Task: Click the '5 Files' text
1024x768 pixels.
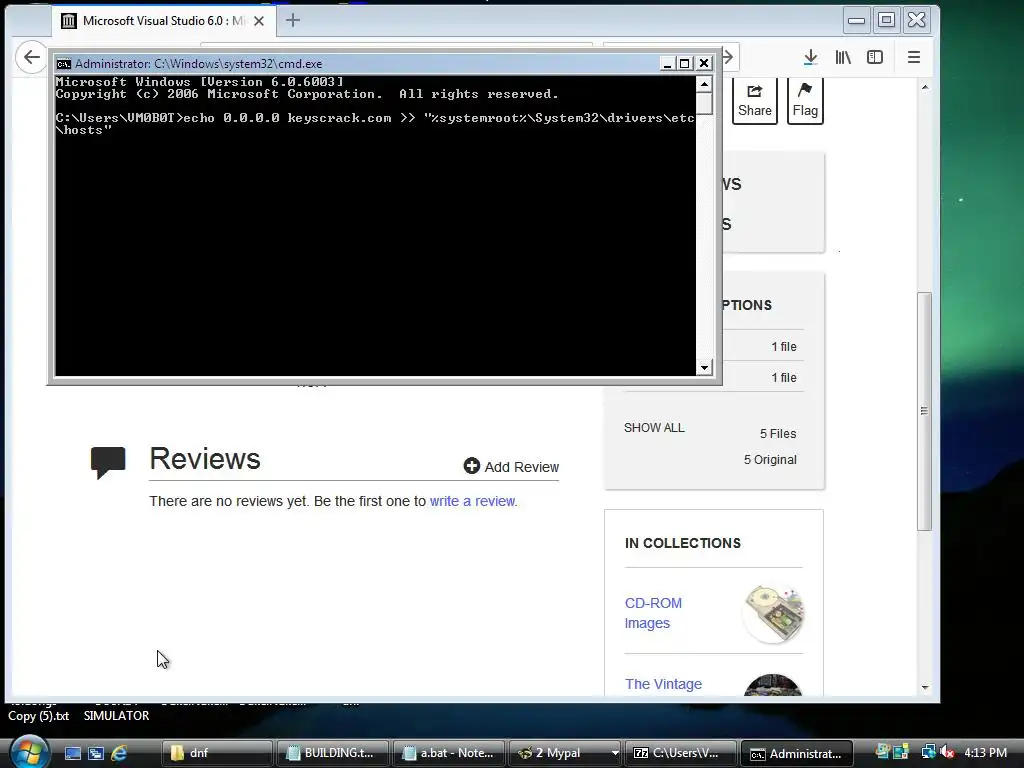Action: click(778, 434)
